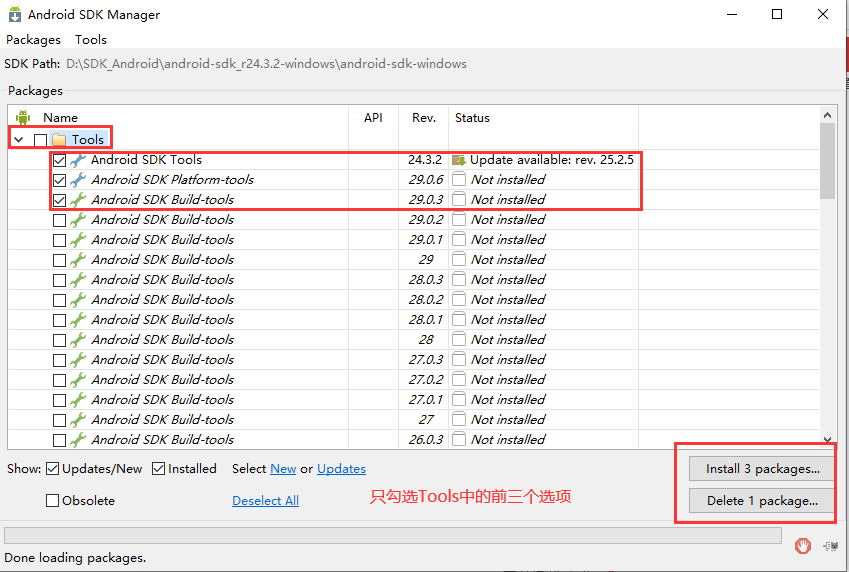Image resolution: width=849 pixels, height=572 pixels.
Task: Select the Build-tools row with rev 27
Action: pyautogui.click(x=414, y=420)
